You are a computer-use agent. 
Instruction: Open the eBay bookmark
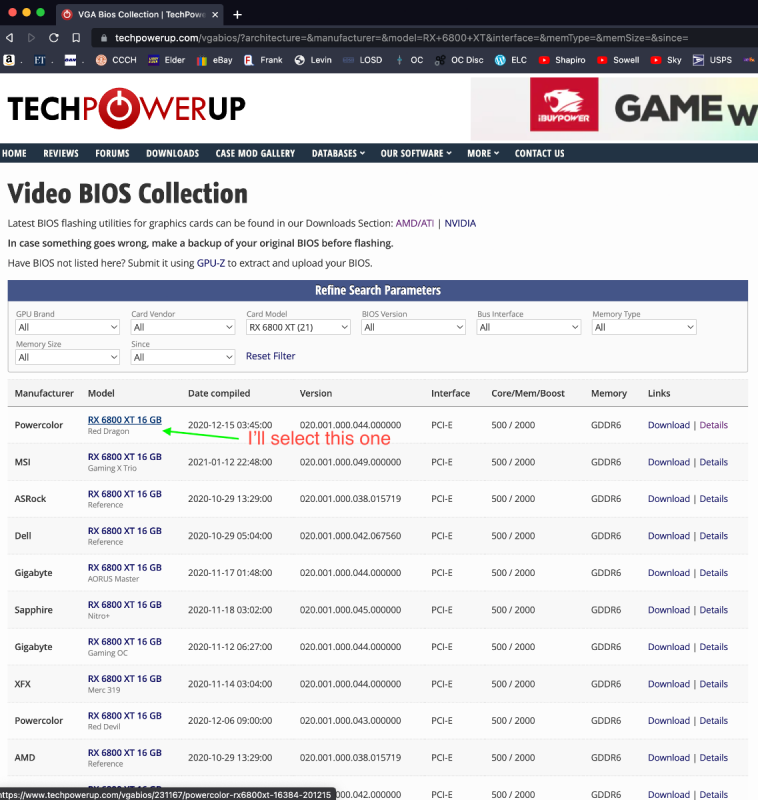[214, 60]
